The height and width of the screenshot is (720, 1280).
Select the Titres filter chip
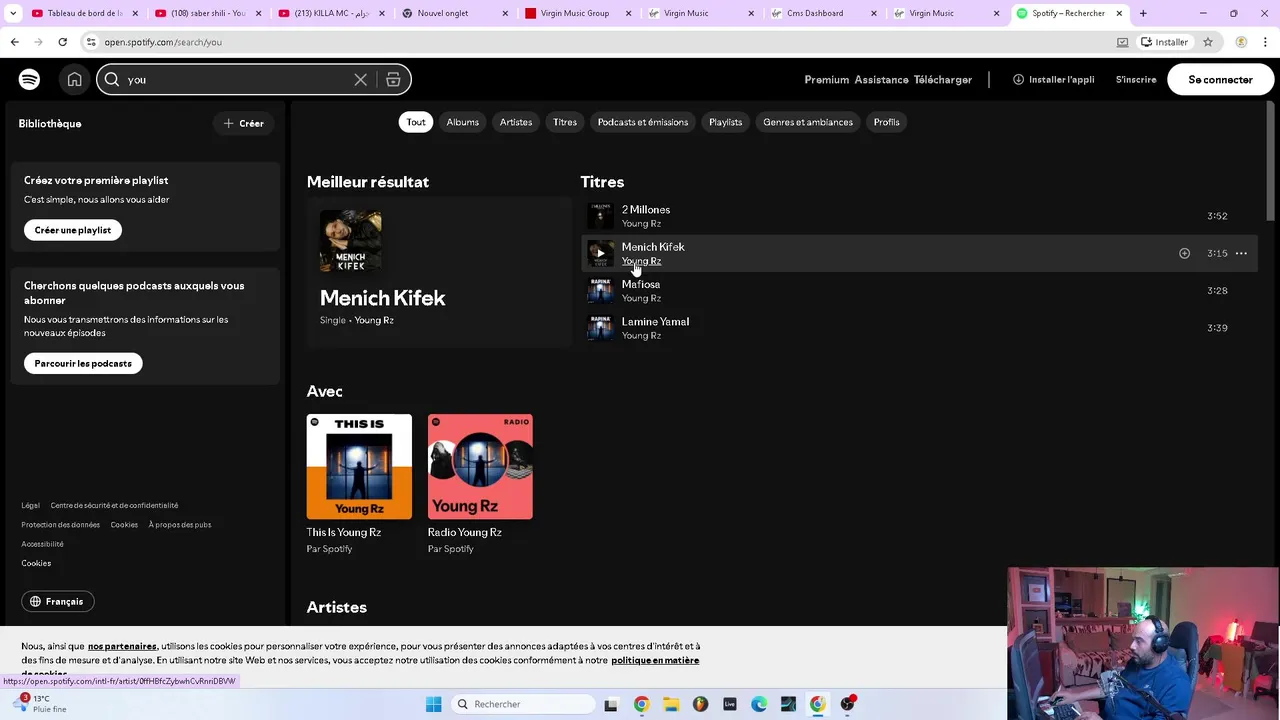[565, 122]
